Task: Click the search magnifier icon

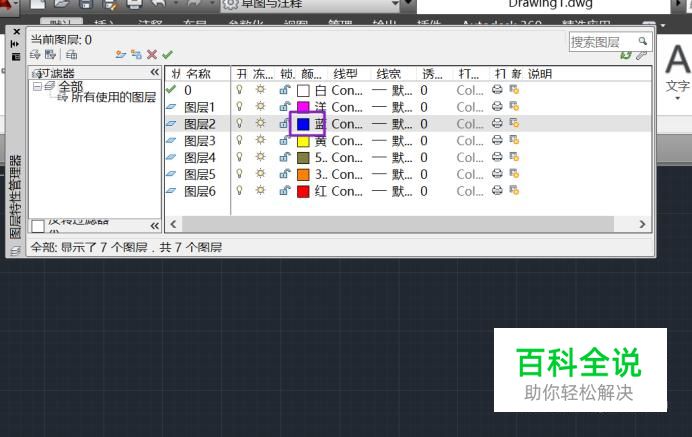Action: tap(643, 41)
